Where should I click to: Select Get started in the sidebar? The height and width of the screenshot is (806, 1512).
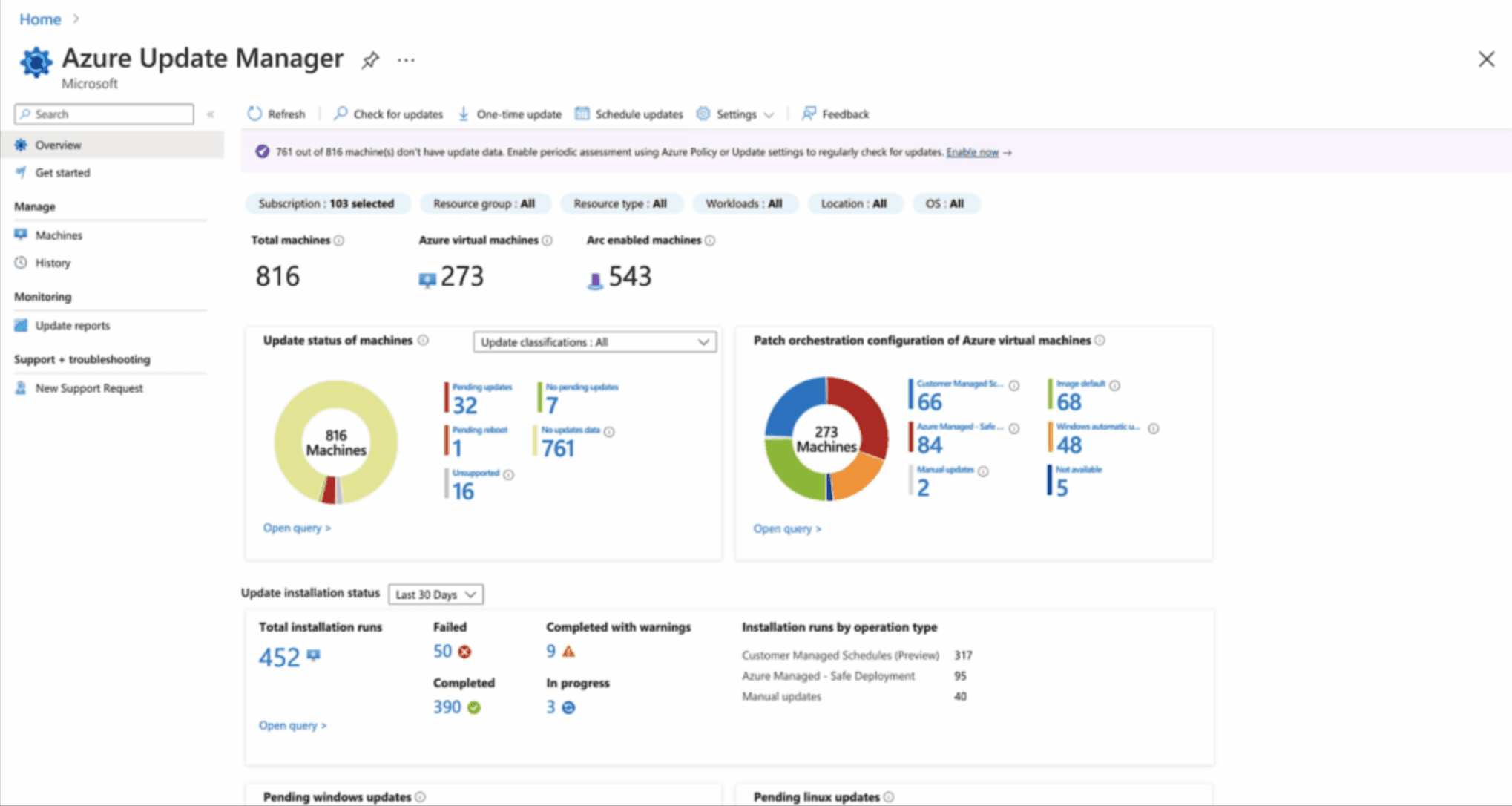pyautogui.click(x=62, y=172)
